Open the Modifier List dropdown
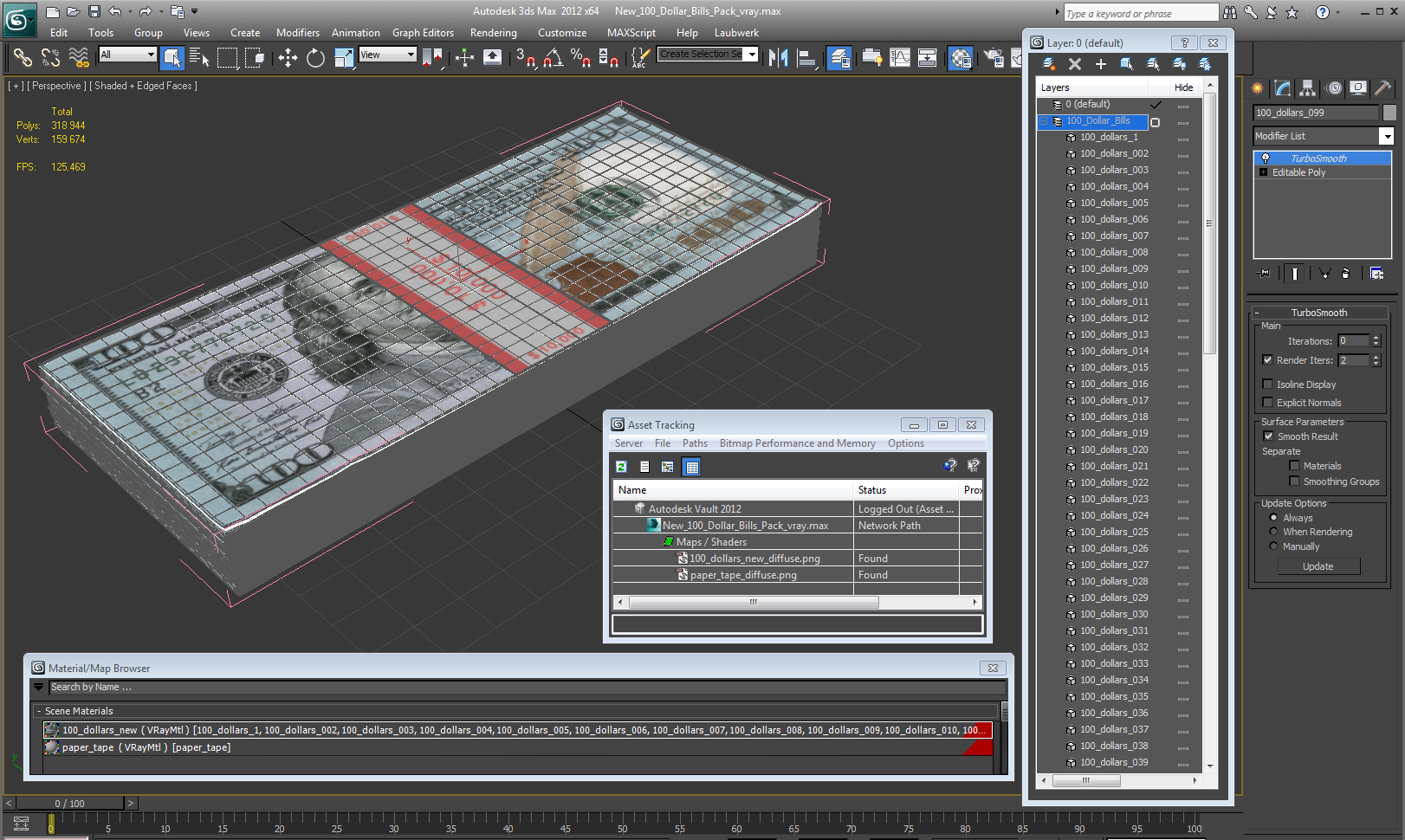The image size is (1405, 840). (1386, 136)
